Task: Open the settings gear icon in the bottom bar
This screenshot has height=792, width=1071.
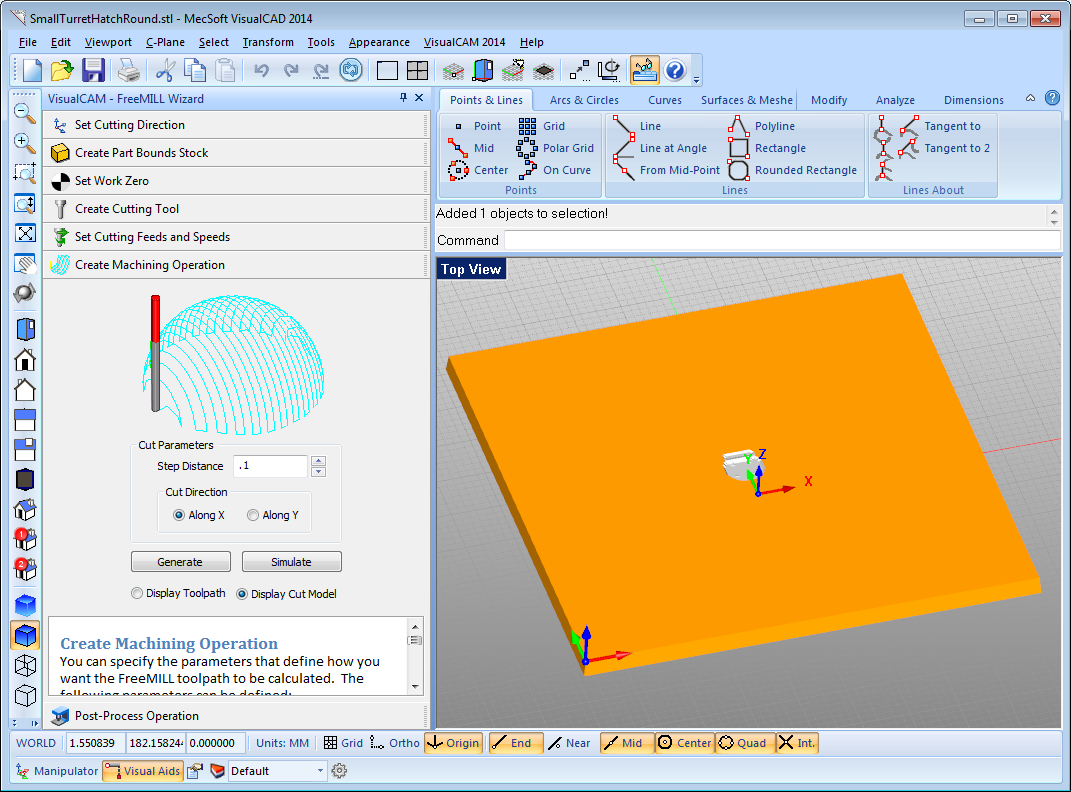Action: pos(339,771)
